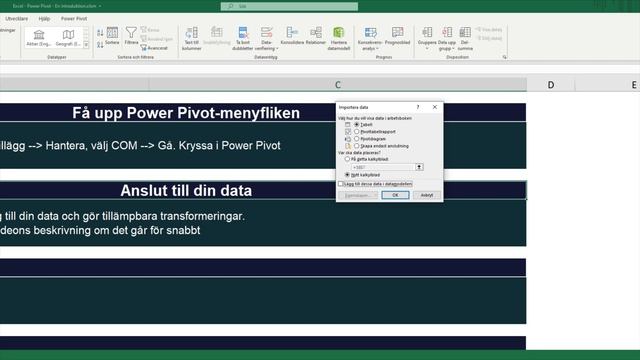Open the Gruppera dropdown arrow
This screenshot has width=640, height=360.
coord(427,48)
